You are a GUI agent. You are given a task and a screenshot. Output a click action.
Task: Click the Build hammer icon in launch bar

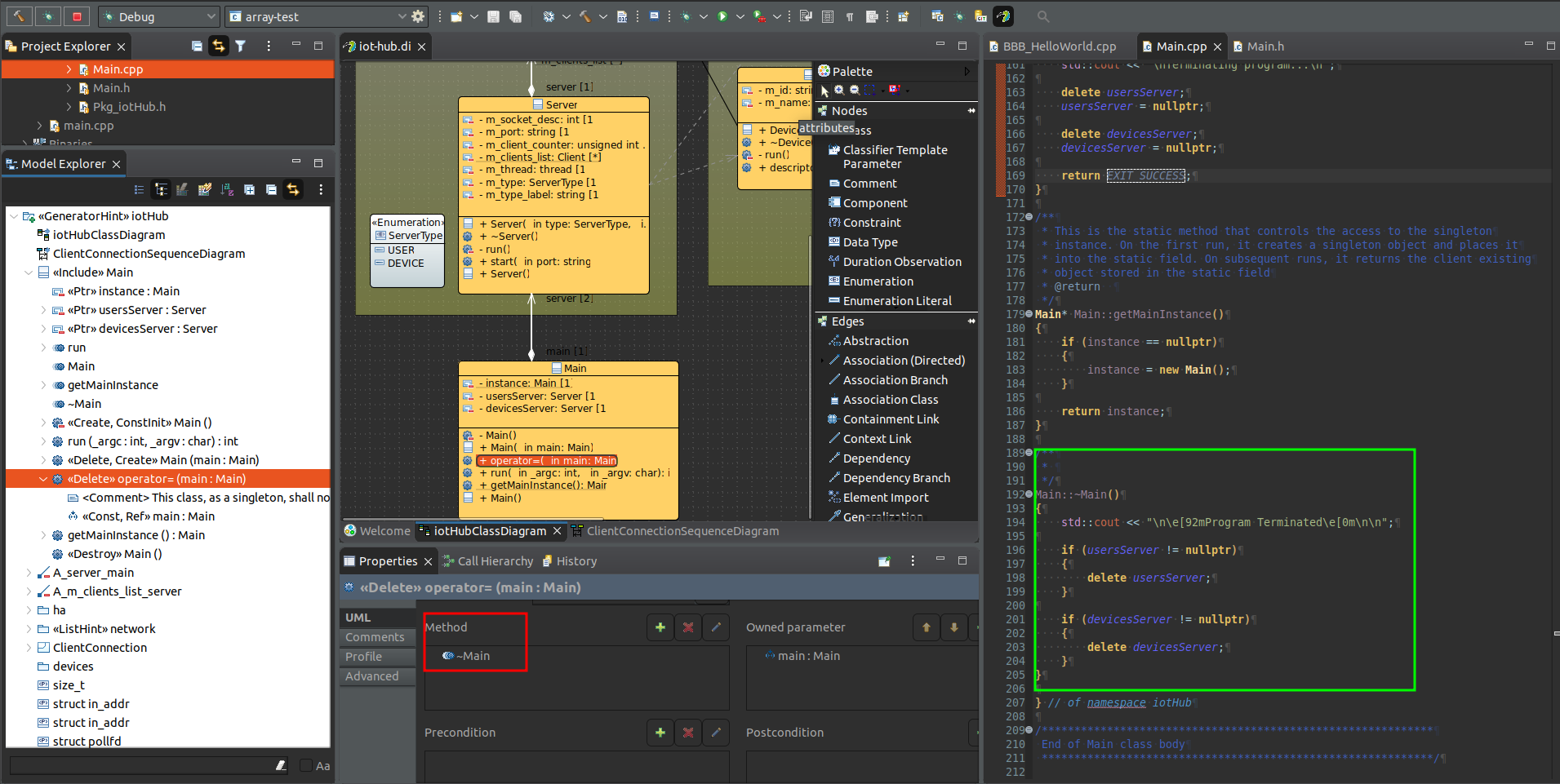pyautogui.click(x=19, y=16)
